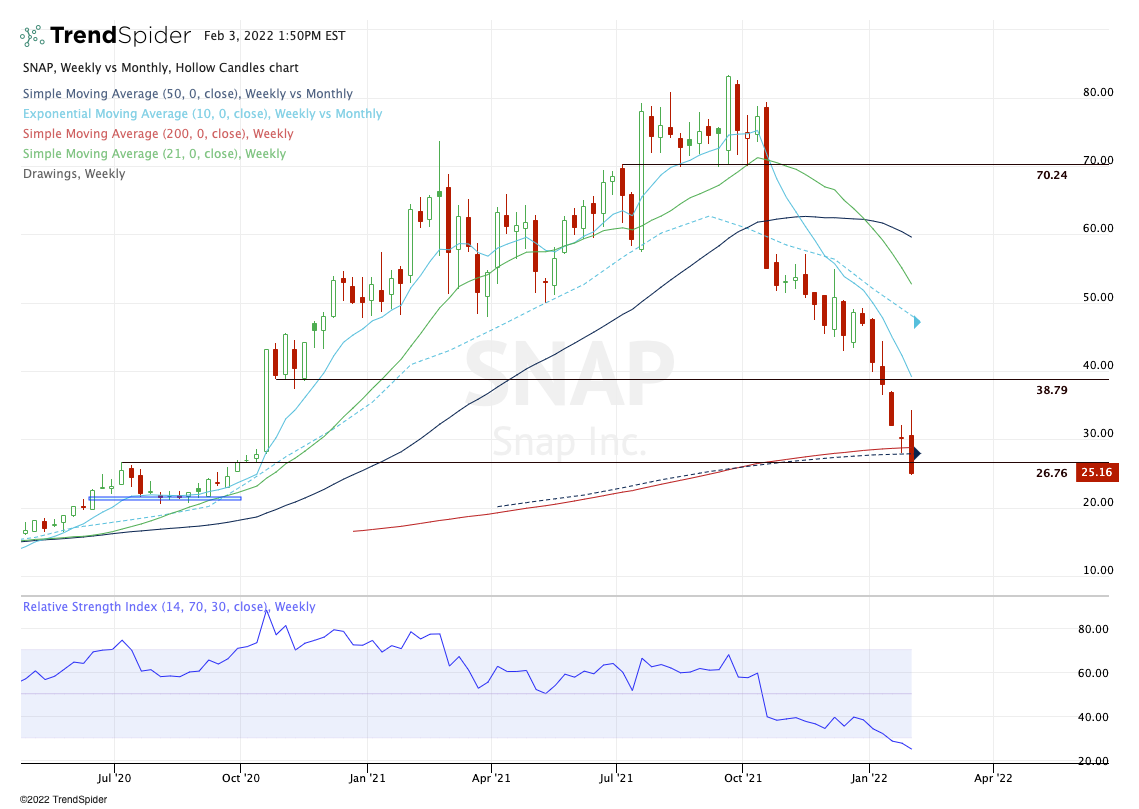
Task: Click the red 25.16 current price tag
Action: (x=1097, y=472)
